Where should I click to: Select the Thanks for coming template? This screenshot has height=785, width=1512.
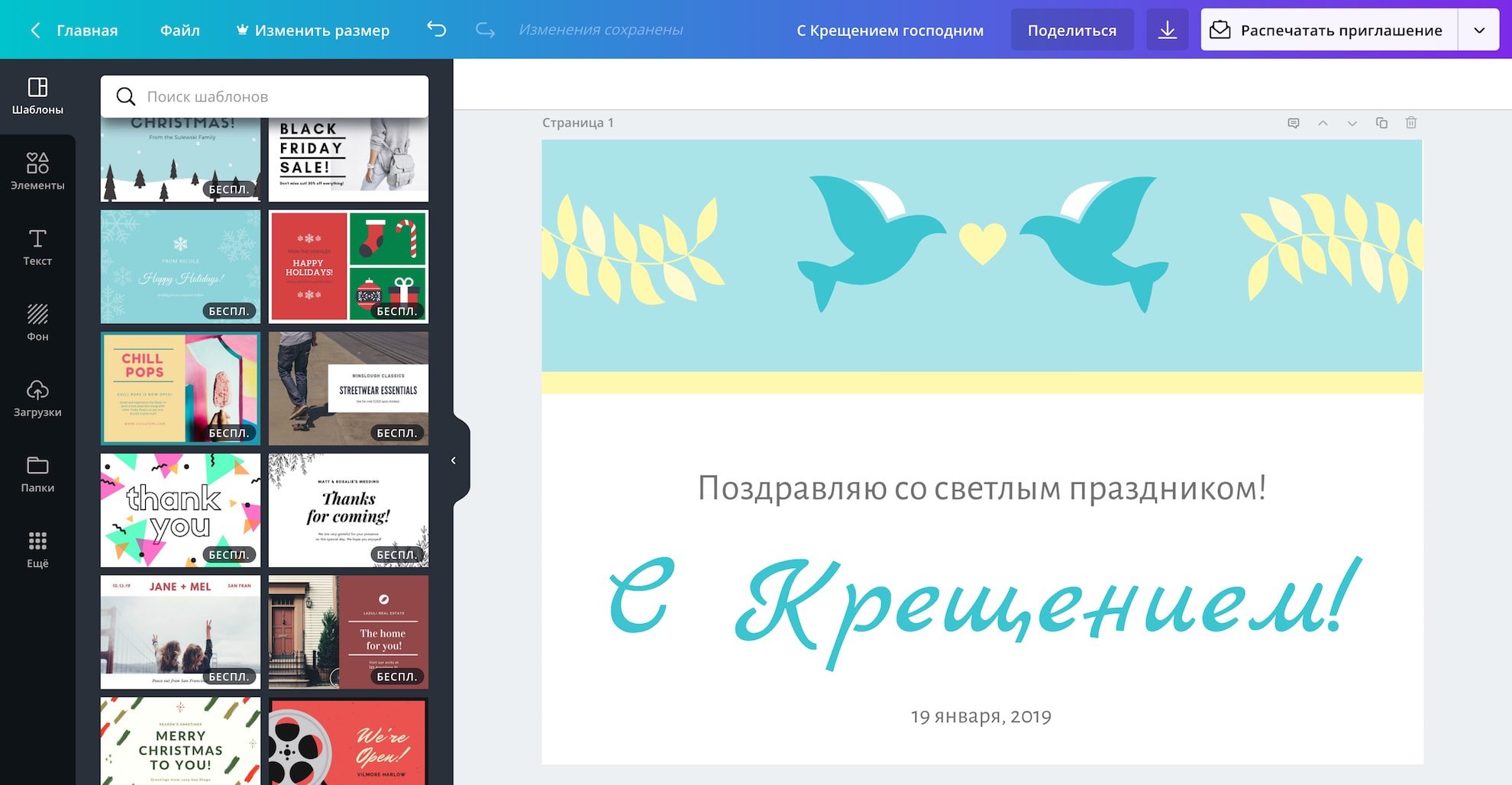tap(348, 510)
